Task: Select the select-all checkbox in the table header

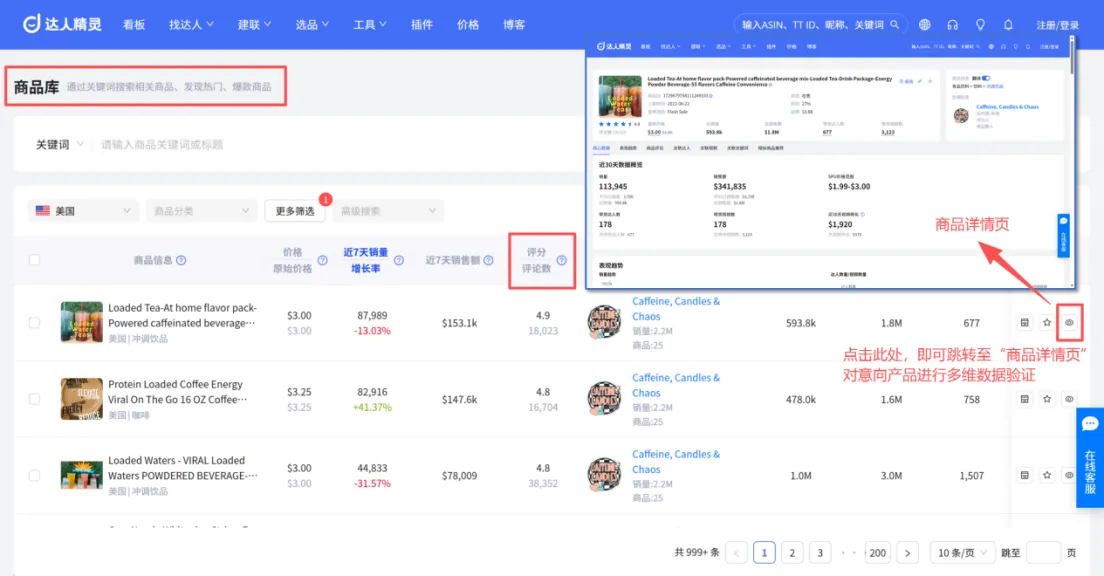Action: (x=34, y=258)
